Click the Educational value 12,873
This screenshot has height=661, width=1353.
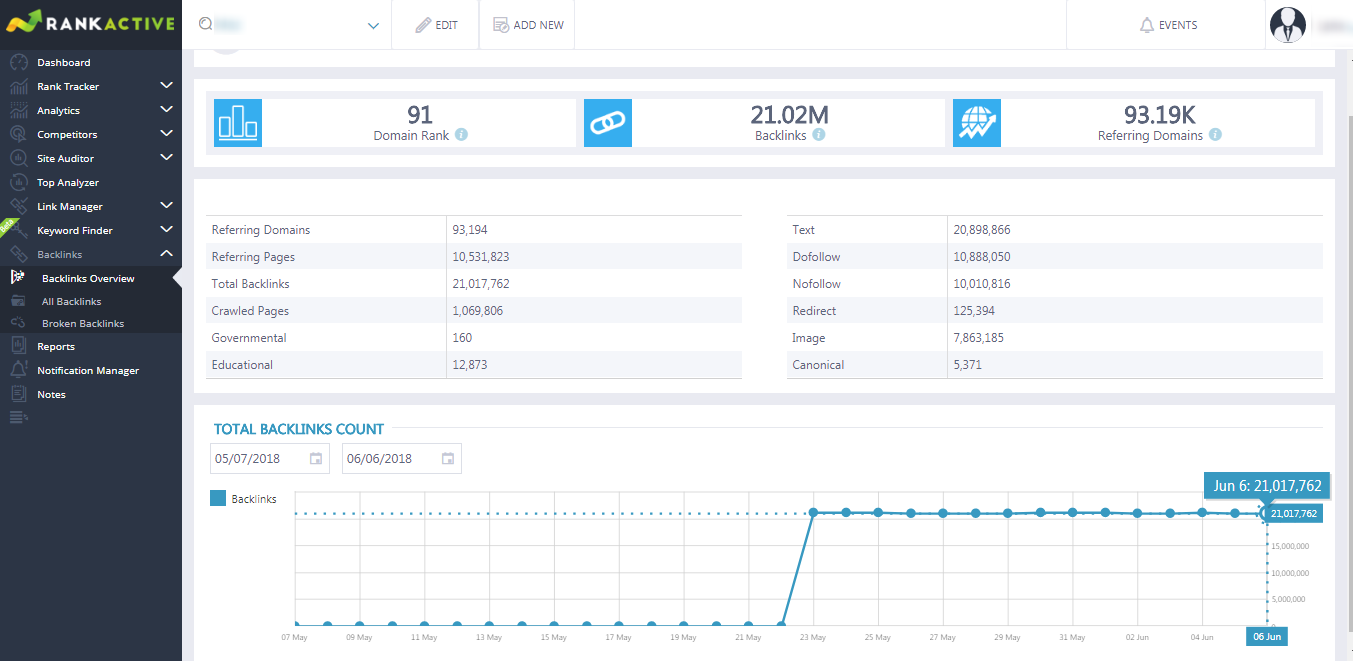[x=470, y=365]
